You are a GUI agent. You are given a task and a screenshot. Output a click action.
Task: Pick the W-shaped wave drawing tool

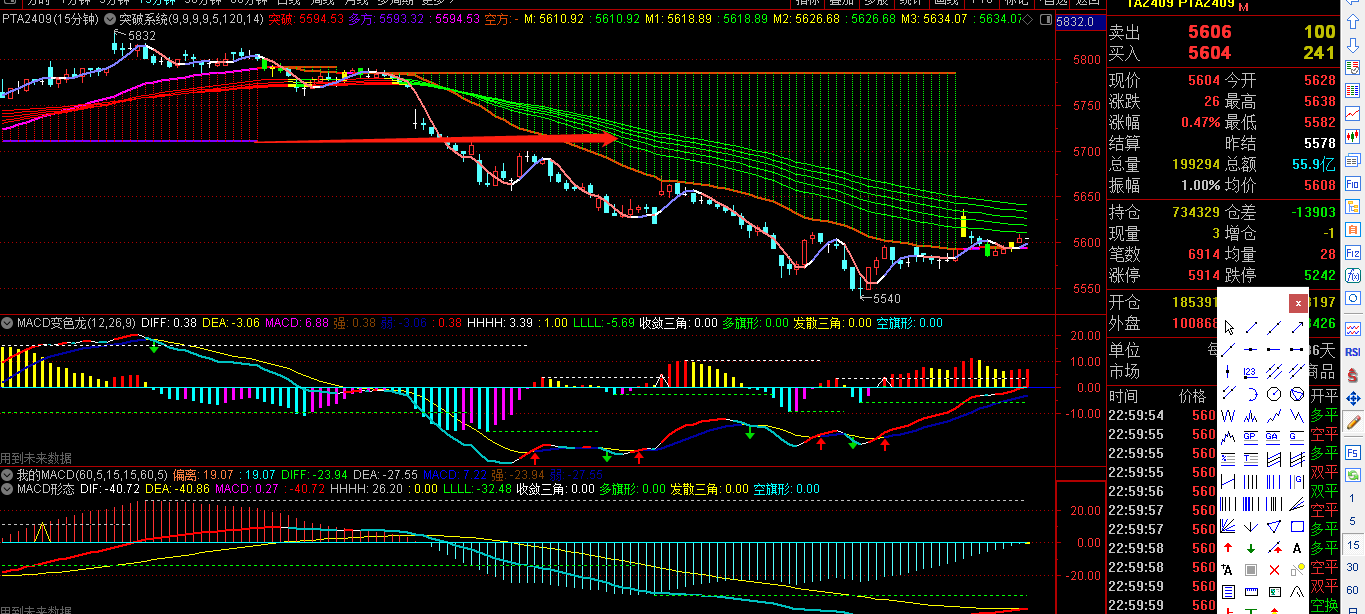click(1228, 416)
